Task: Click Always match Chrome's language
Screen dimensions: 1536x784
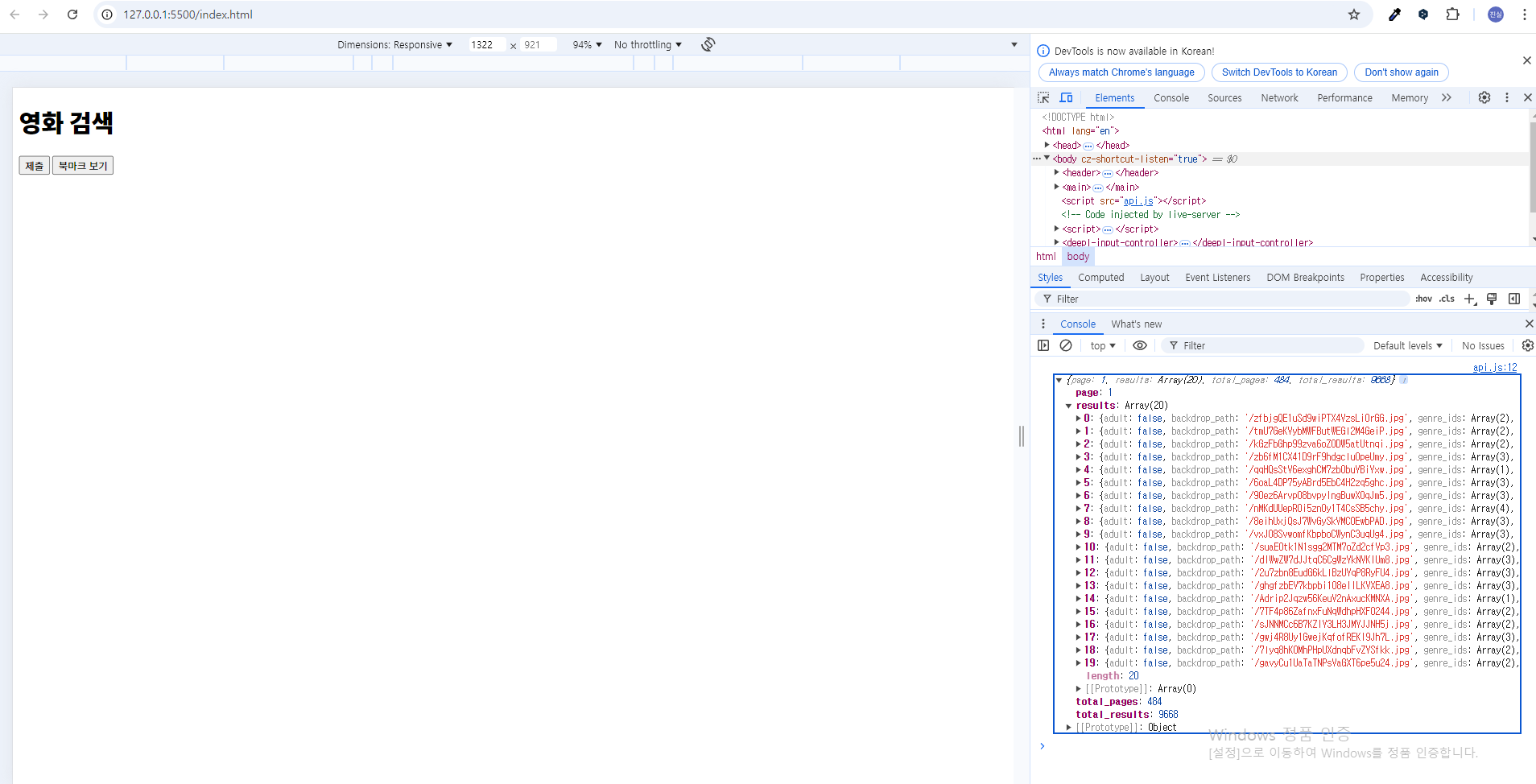Action: 1121,72
